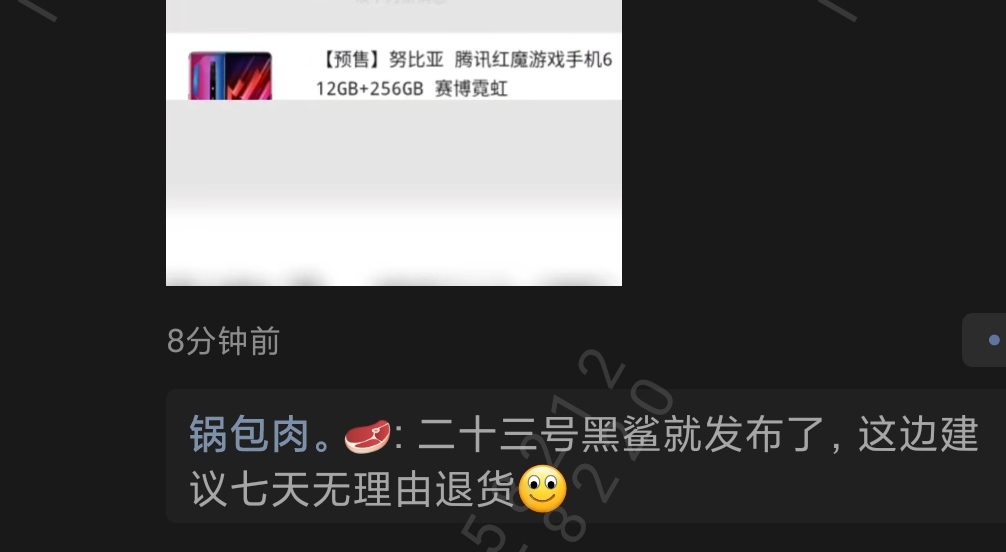The height and width of the screenshot is (552, 1006).
Task: Tap the two-dot comment/like button beside timestamp
Action: (x=985, y=340)
